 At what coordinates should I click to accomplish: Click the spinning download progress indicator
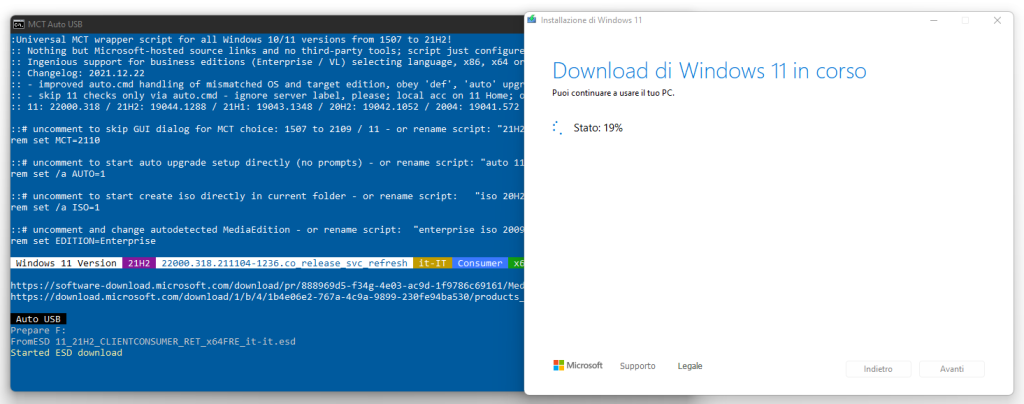click(x=557, y=128)
